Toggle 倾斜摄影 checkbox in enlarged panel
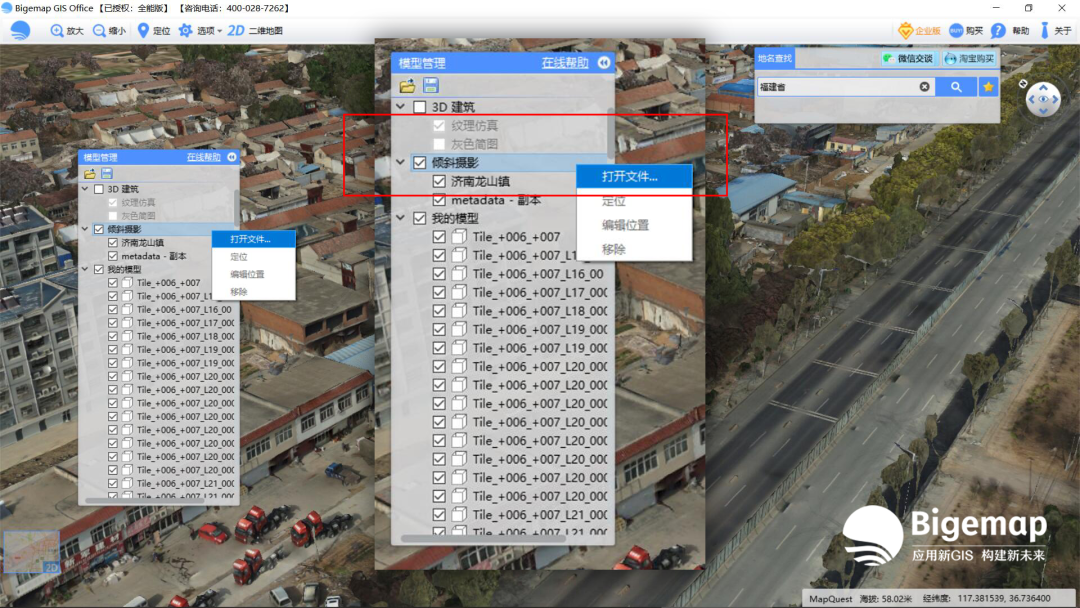 coord(419,163)
